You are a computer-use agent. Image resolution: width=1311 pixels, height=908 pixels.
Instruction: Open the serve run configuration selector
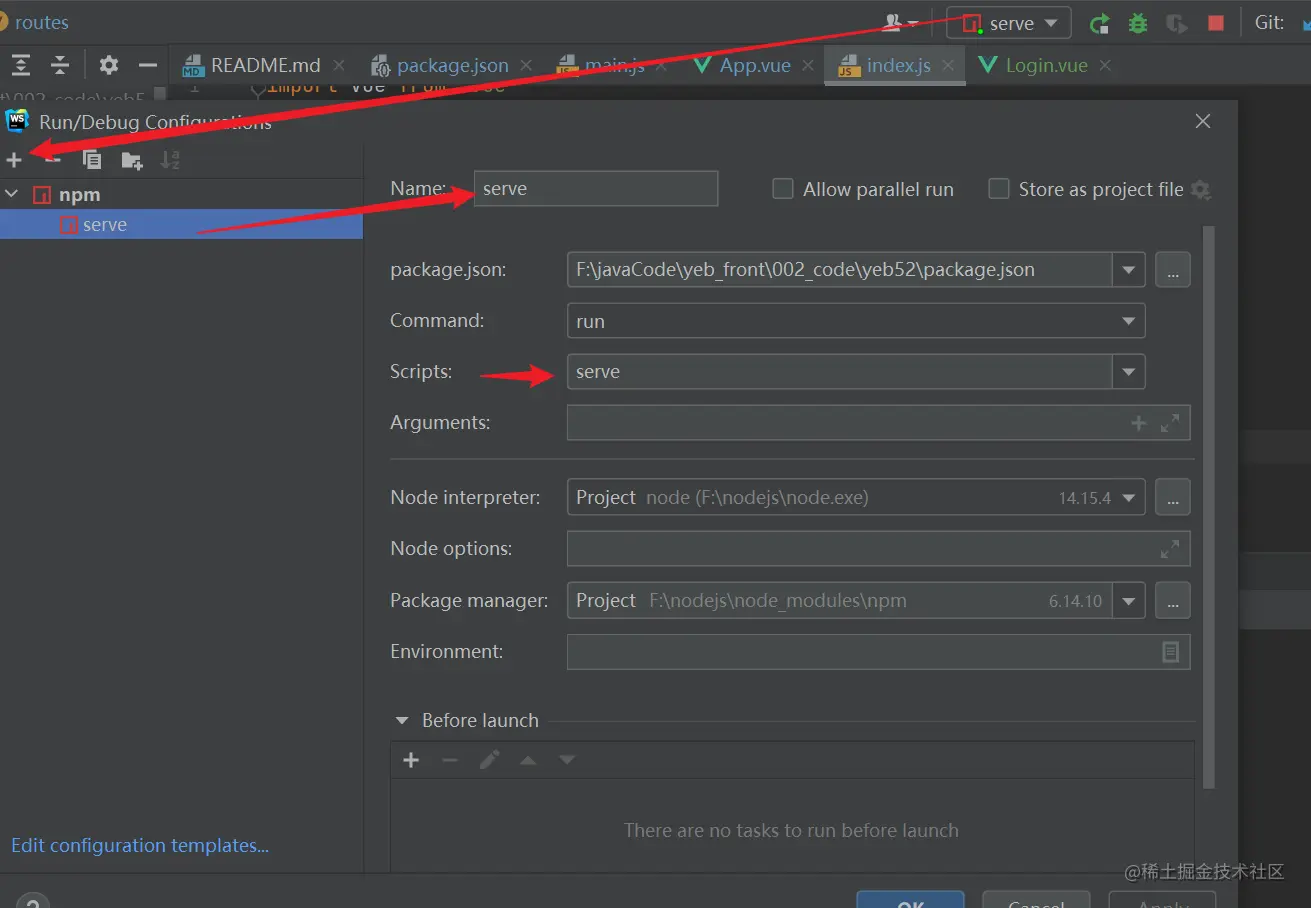pyautogui.click(x=1011, y=23)
